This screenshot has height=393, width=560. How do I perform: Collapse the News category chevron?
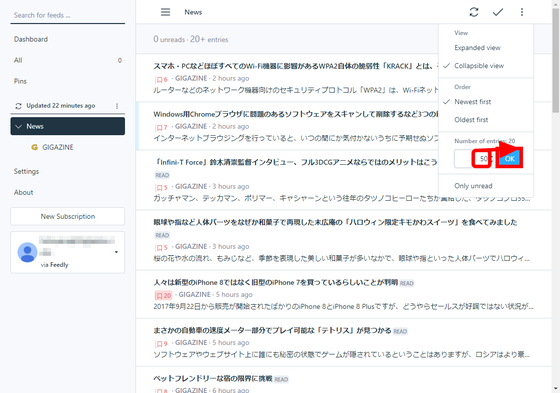tap(19, 126)
